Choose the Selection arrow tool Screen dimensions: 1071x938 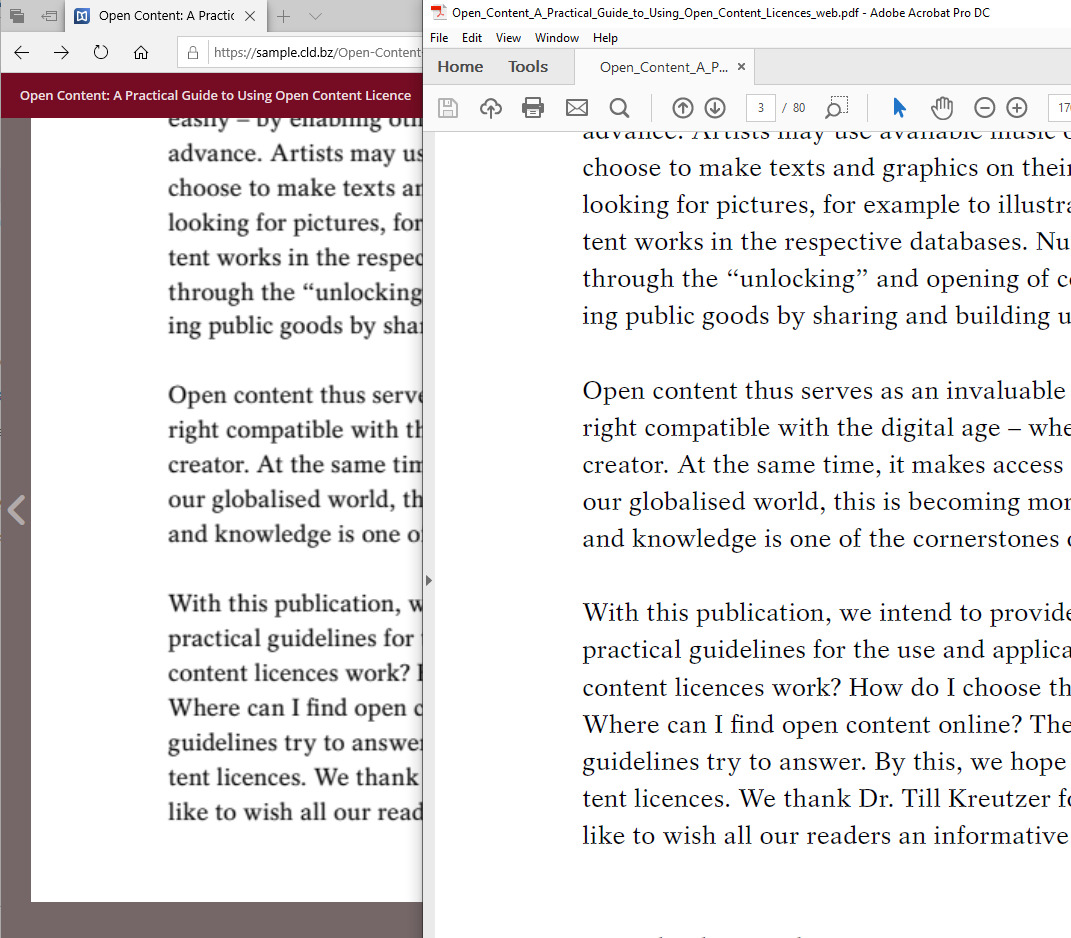click(899, 108)
